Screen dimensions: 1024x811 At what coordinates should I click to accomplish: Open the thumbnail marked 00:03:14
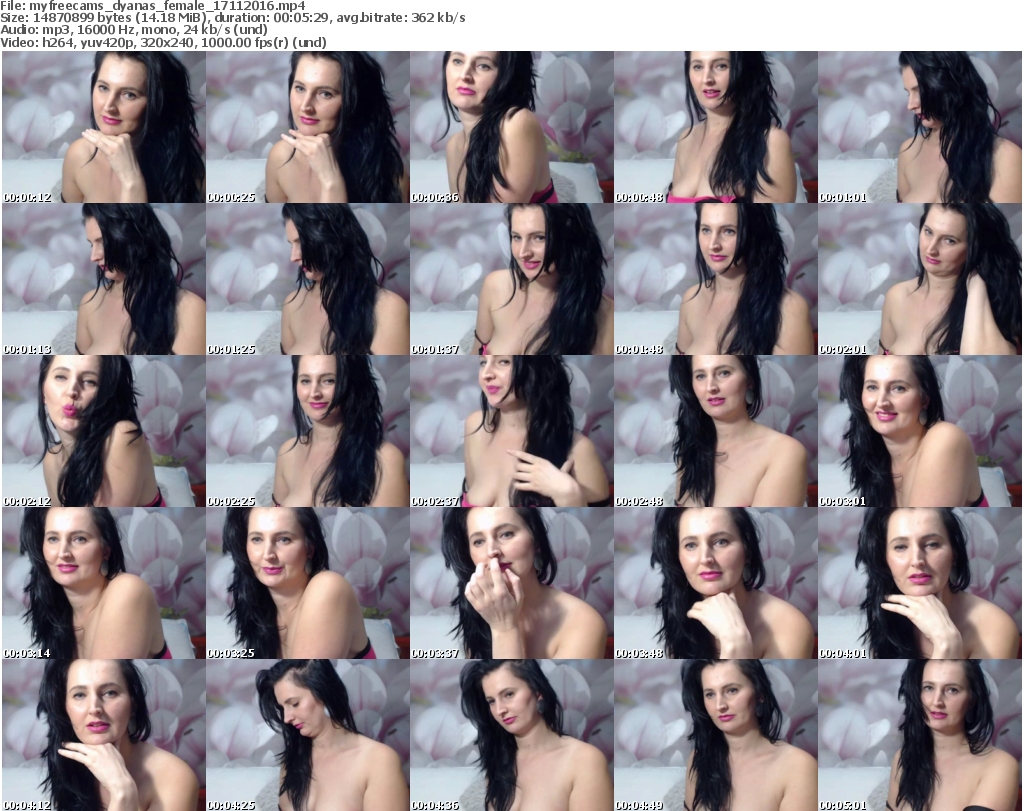(103, 583)
